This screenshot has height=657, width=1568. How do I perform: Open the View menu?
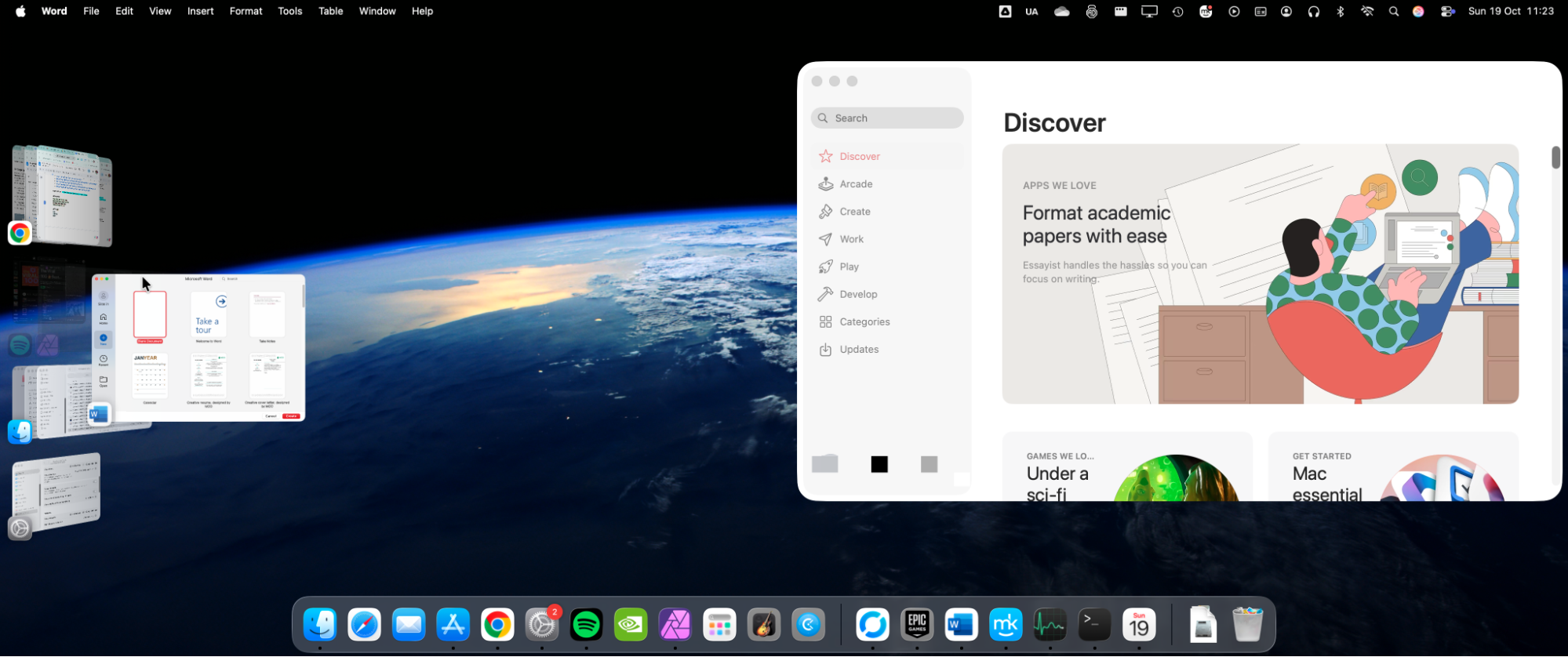tap(160, 11)
